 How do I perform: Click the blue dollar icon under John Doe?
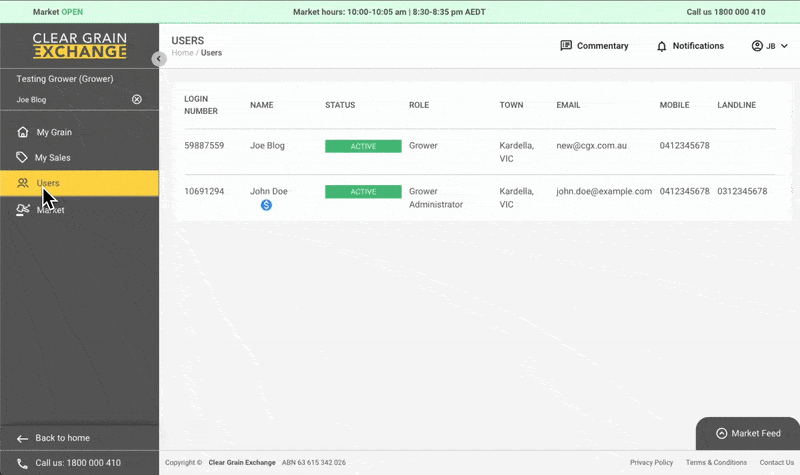coord(266,205)
